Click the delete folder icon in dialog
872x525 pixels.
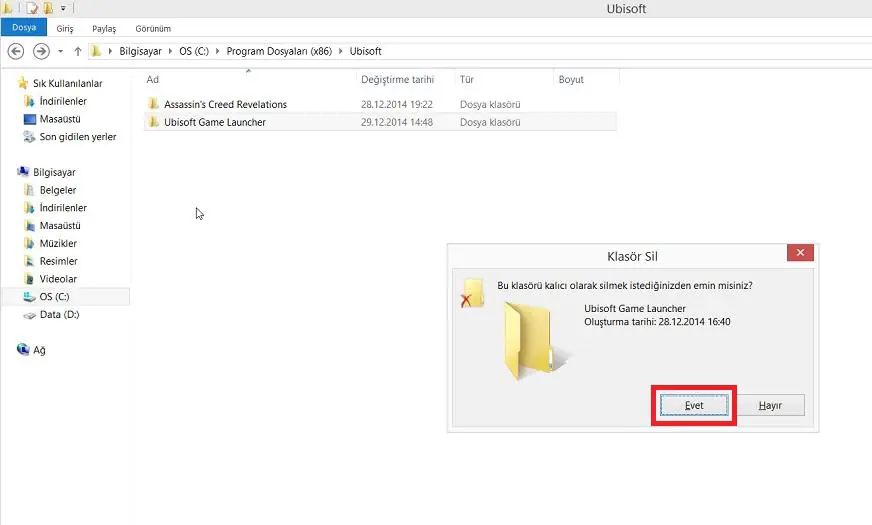click(x=472, y=293)
